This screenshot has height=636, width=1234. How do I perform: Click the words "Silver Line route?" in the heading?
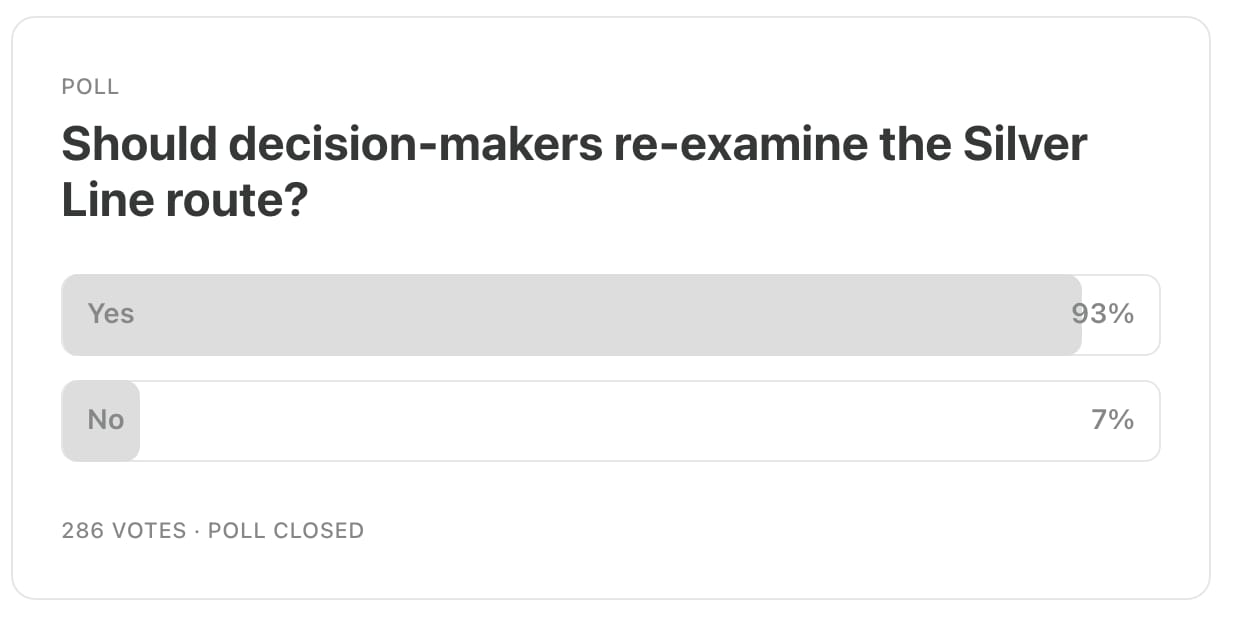click(x=574, y=173)
